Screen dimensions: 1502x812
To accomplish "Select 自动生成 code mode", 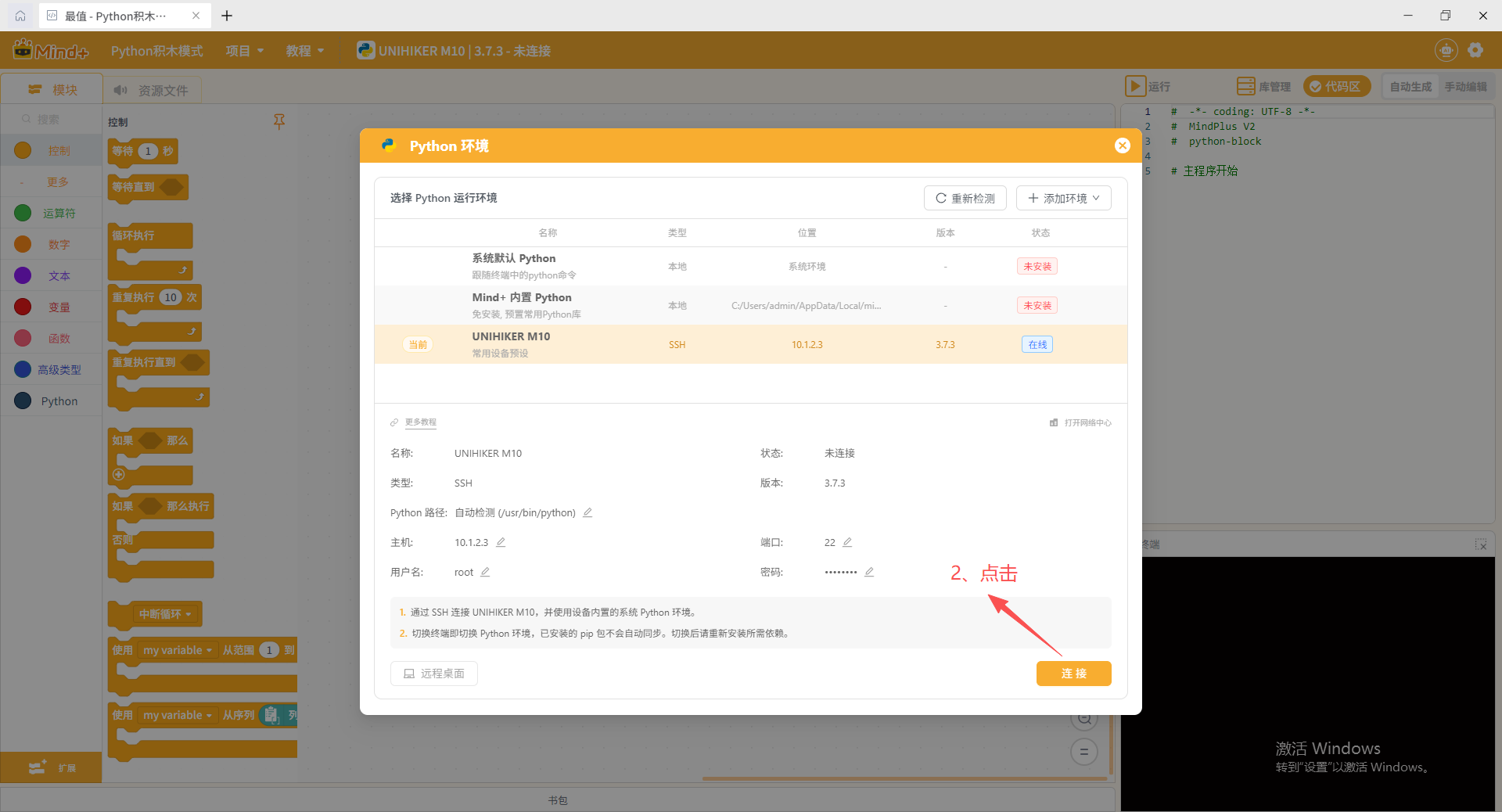I will point(1410,86).
